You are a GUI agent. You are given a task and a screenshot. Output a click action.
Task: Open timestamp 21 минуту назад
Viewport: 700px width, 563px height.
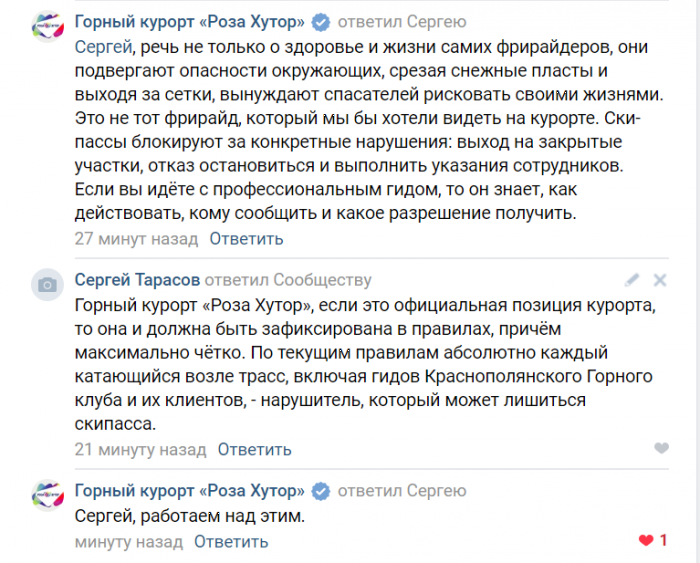click(140, 449)
